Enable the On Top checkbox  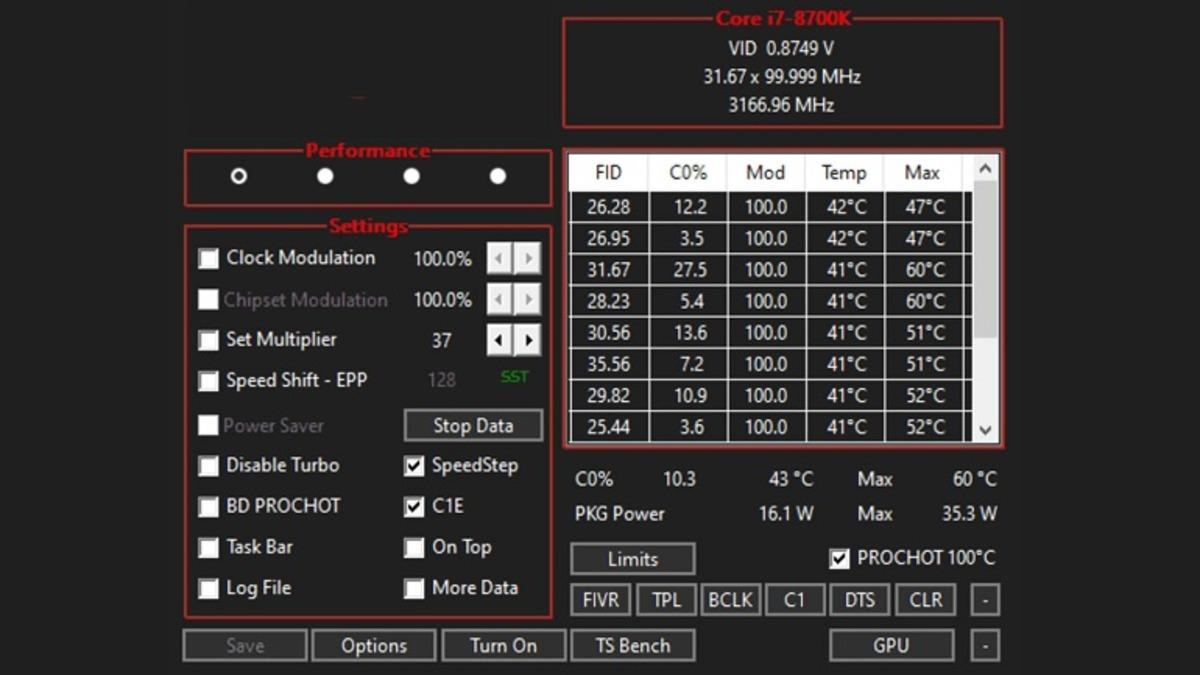click(x=413, y=547)
